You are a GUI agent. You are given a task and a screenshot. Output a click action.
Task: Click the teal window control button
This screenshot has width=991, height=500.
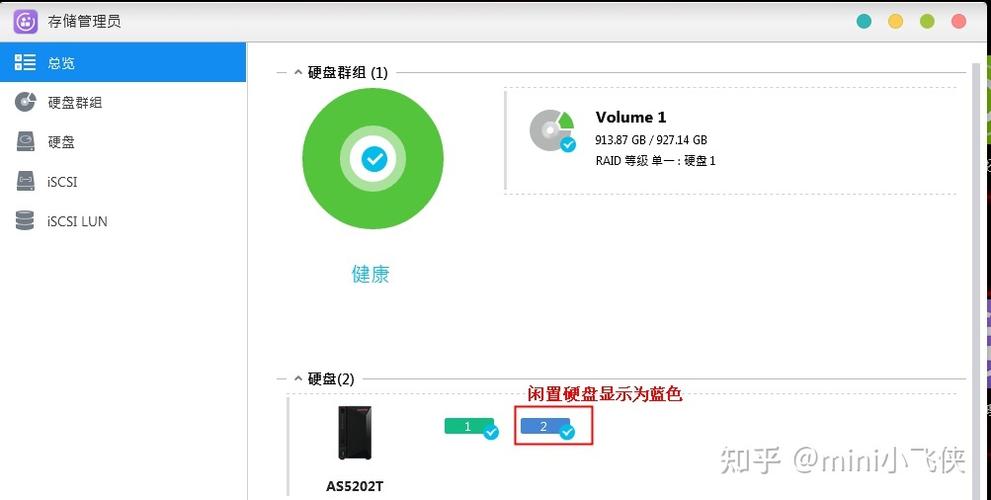coord(864,21)
